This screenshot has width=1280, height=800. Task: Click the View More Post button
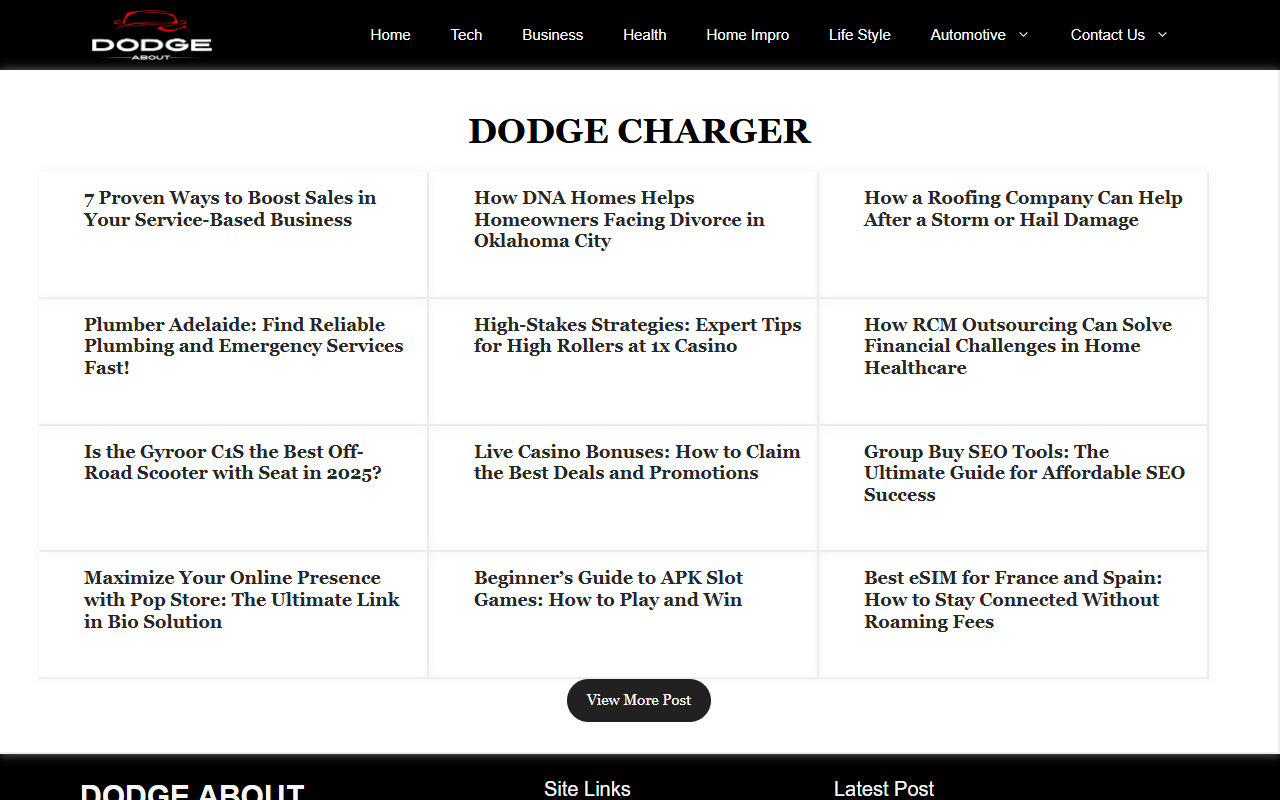[x=639, y=700]
